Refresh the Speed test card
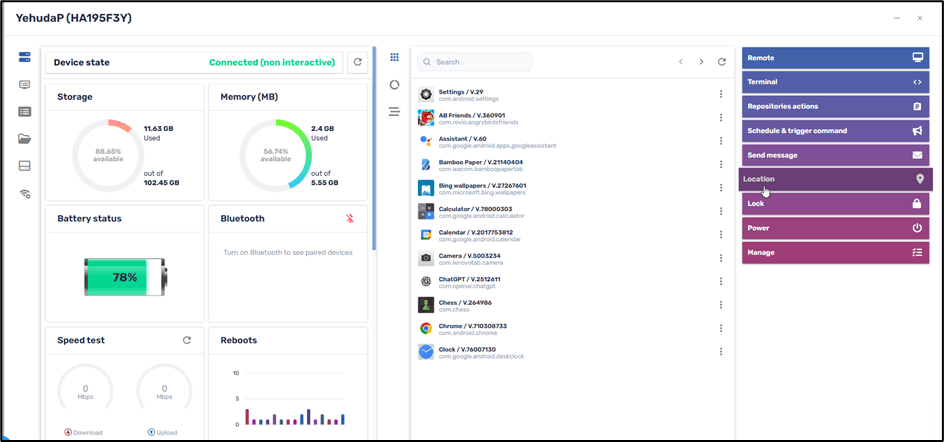Image resolution: width=944 pixels, height=442 pixels. coord(187,340)
